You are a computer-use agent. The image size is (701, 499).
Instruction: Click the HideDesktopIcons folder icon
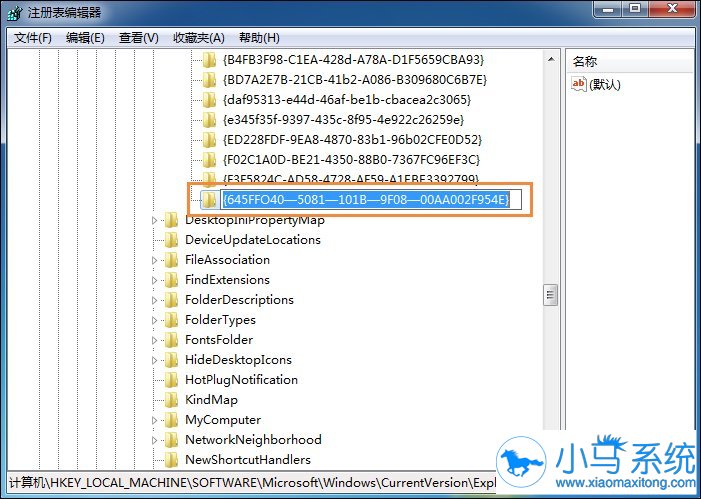click(172, 360)
